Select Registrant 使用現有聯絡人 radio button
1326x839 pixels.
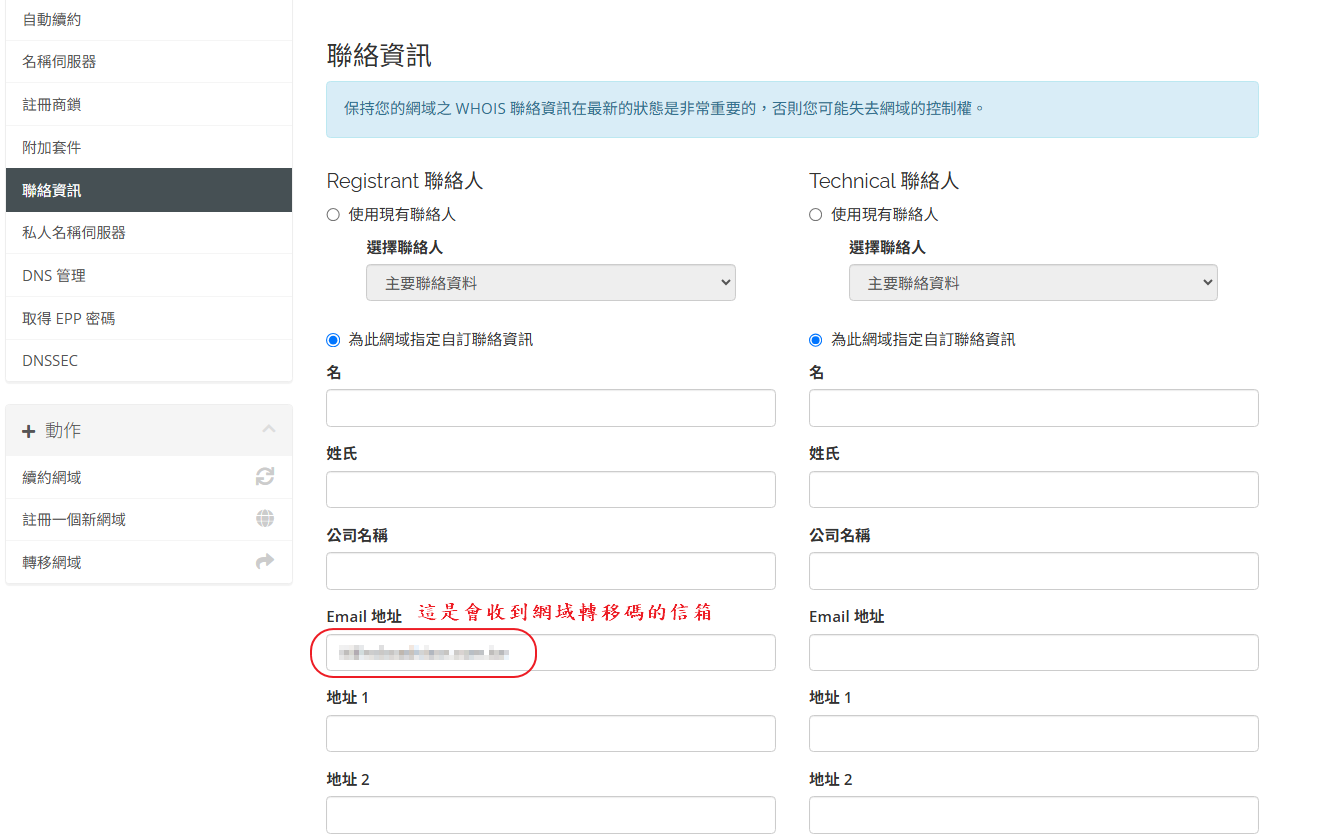tap(333, 215)
